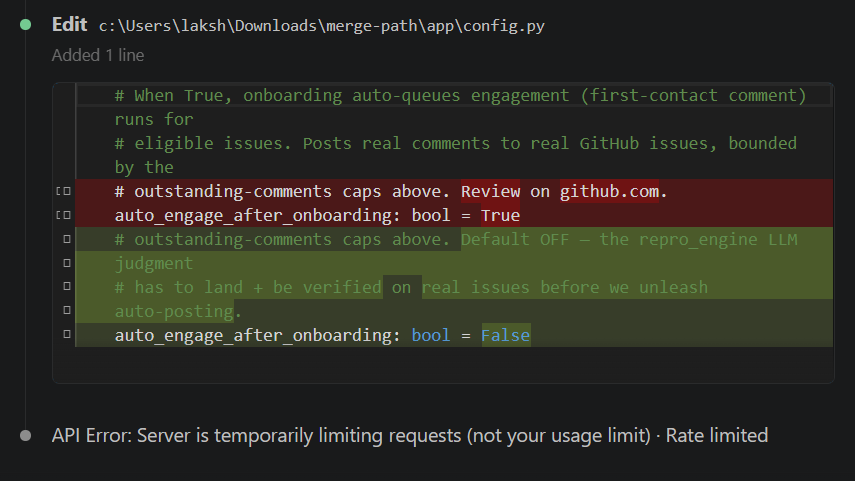Click the '# eligible issues. Posts real comments' line
The width and height of the screenshot is (855, 481).
[455, 143]
